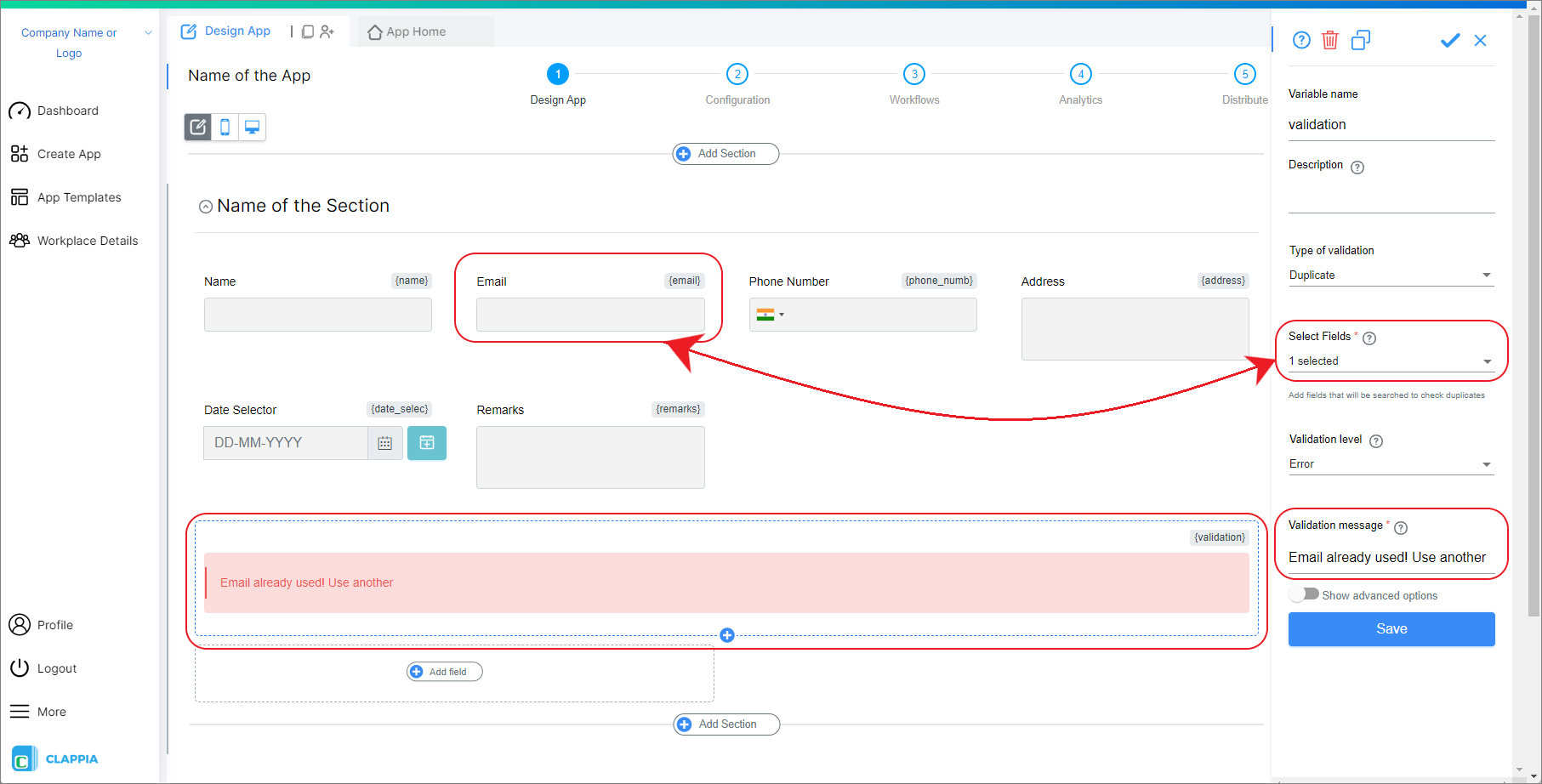Switch to mobile preview using the phone icon
Image resolution: width=1542 pixels, height=784 pixels.
click(x=225, y=127)
